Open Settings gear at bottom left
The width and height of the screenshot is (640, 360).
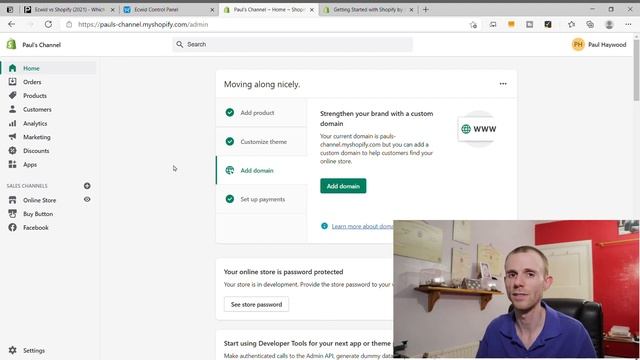point(13,350)
